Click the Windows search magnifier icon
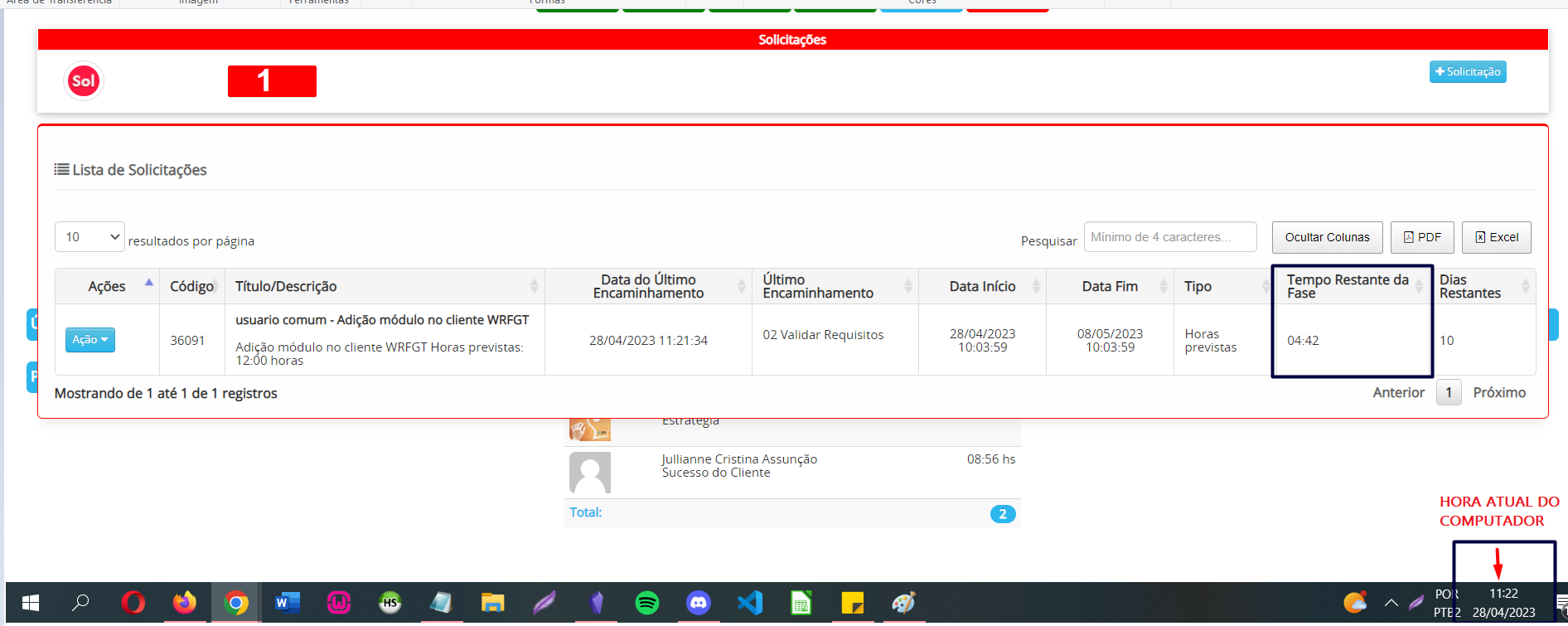The height and width of the screenshot is (626, 1568). click(80, 603)
